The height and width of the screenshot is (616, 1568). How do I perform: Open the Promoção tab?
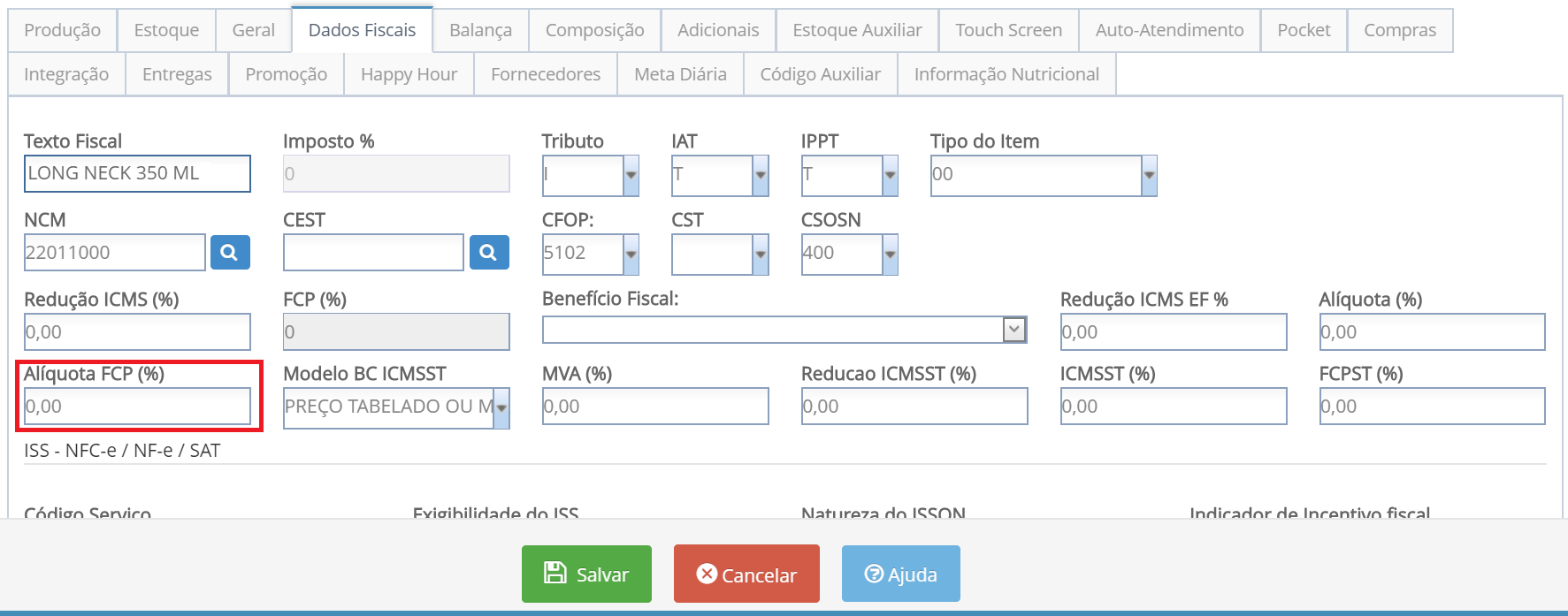pos(287,74)
